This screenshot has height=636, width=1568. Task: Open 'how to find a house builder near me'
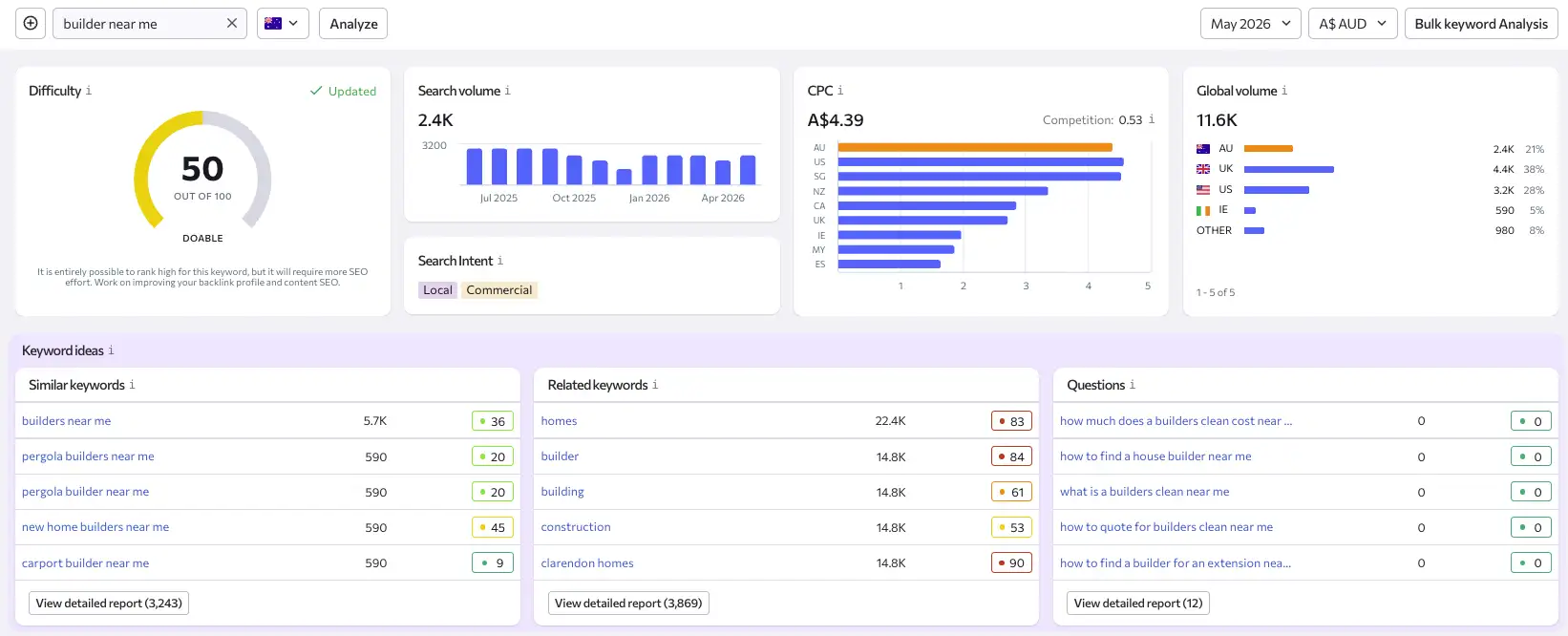(x=1155, y=456)
